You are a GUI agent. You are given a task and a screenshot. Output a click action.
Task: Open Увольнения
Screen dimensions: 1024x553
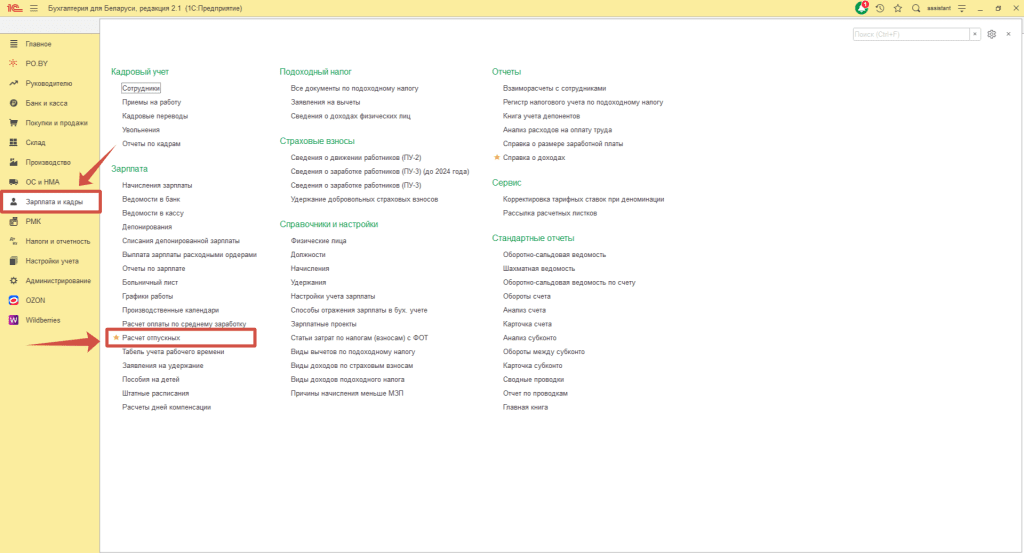(140, 130)
